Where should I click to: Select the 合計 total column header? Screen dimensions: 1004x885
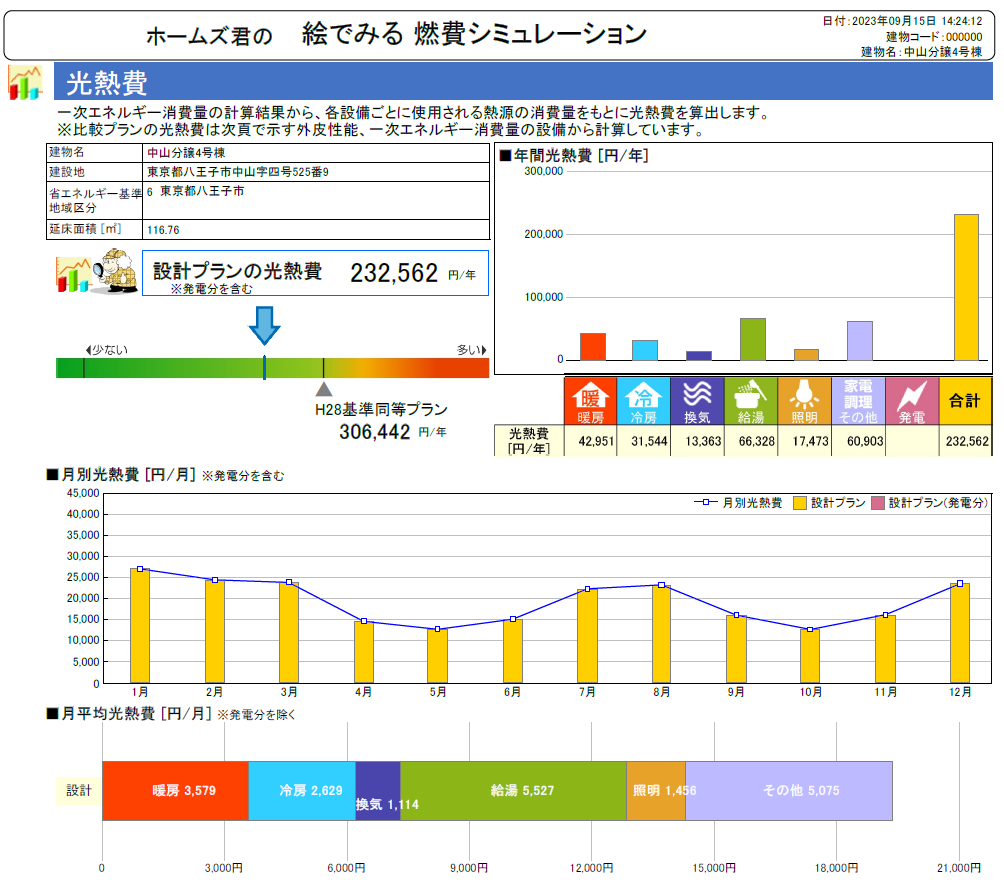(x=965, y=400)
